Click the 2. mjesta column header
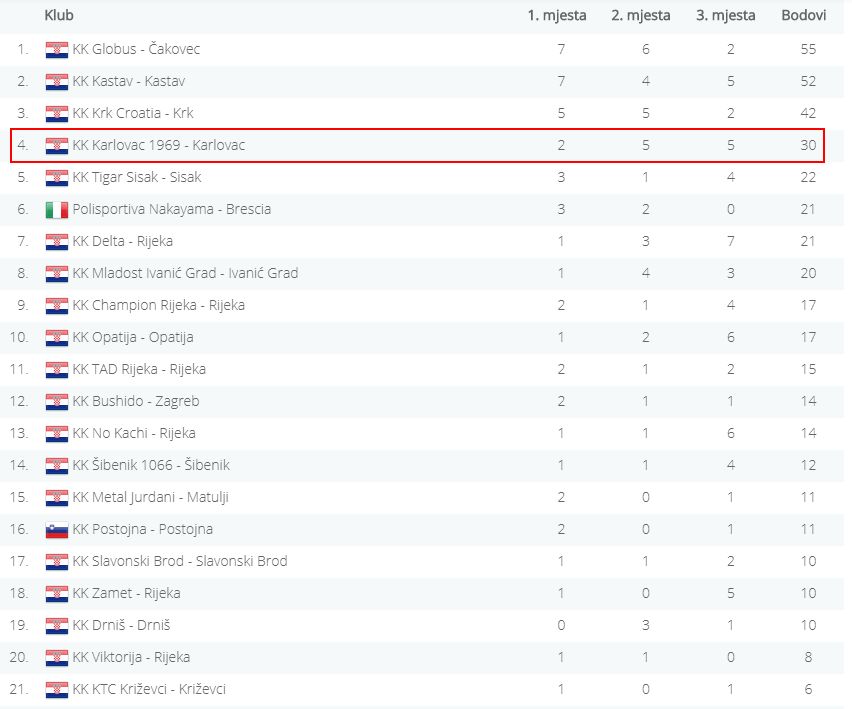Screen dimensions: 852x709 tap(641, 15)
